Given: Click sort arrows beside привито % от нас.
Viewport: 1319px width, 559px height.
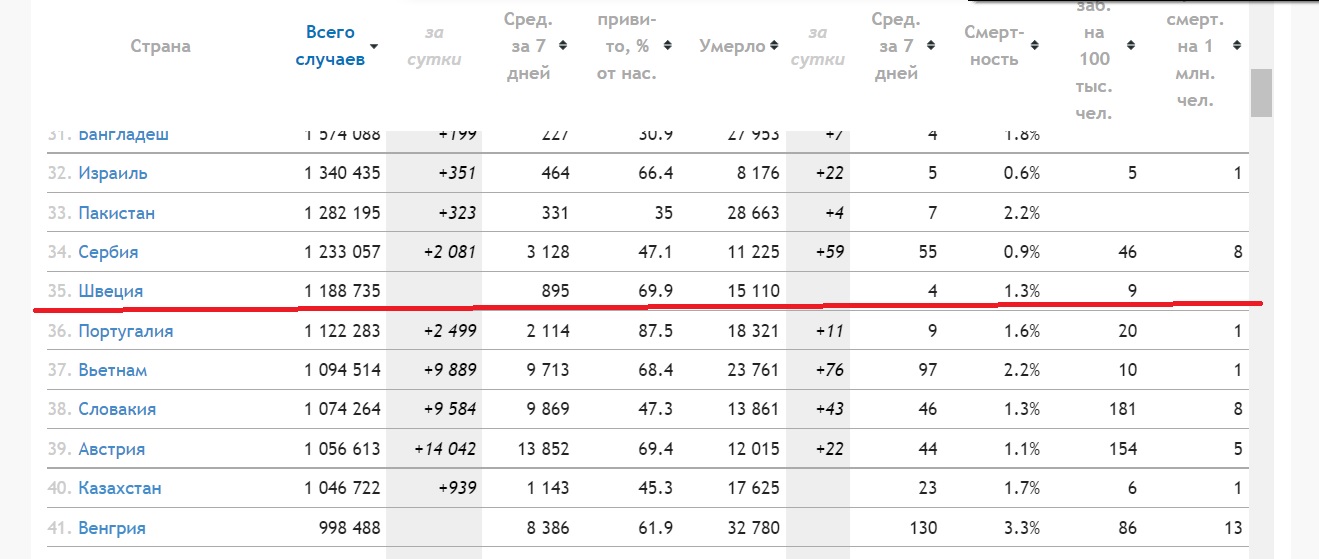Looking at the screenshot, I should (668, 46).
